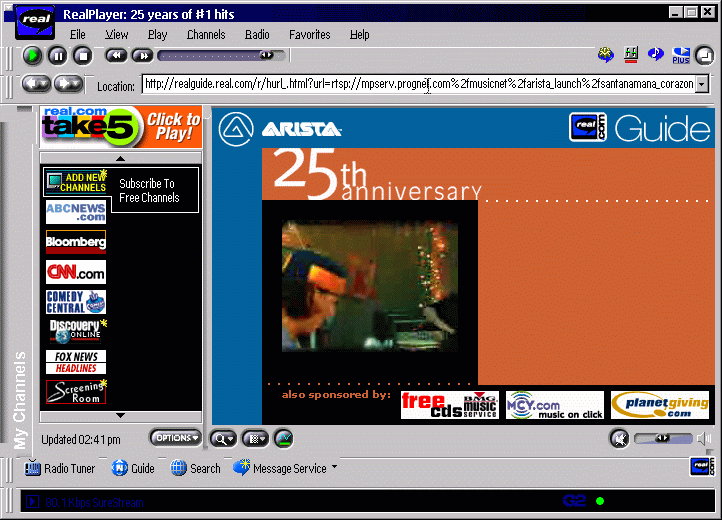Start playback with the green Play button
The image size is (722, 520).
[x=32, y=56]
